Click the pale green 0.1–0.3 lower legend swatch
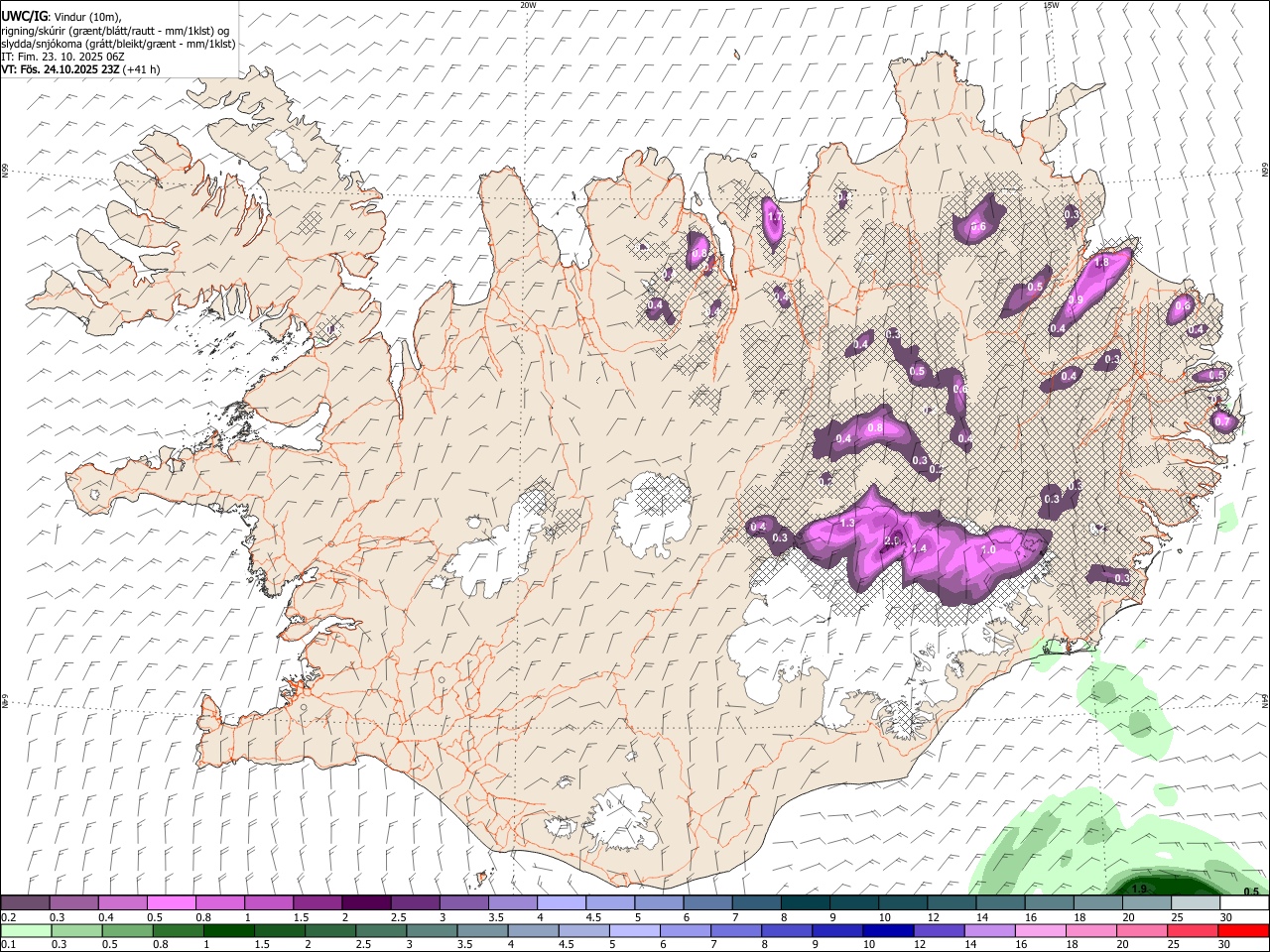Image resolution: width=1270 pixels, height=952 pixels. [26, 931]
